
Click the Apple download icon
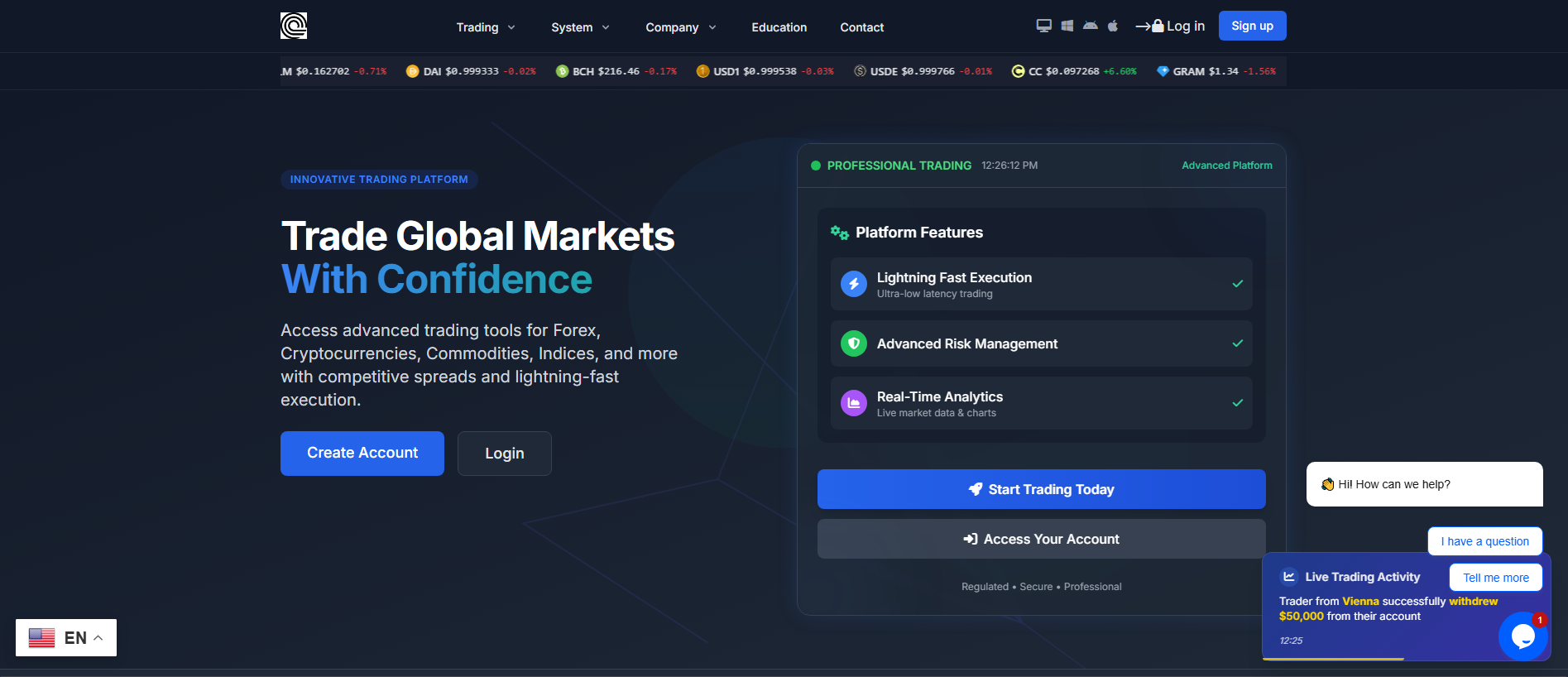(1113, 26)
